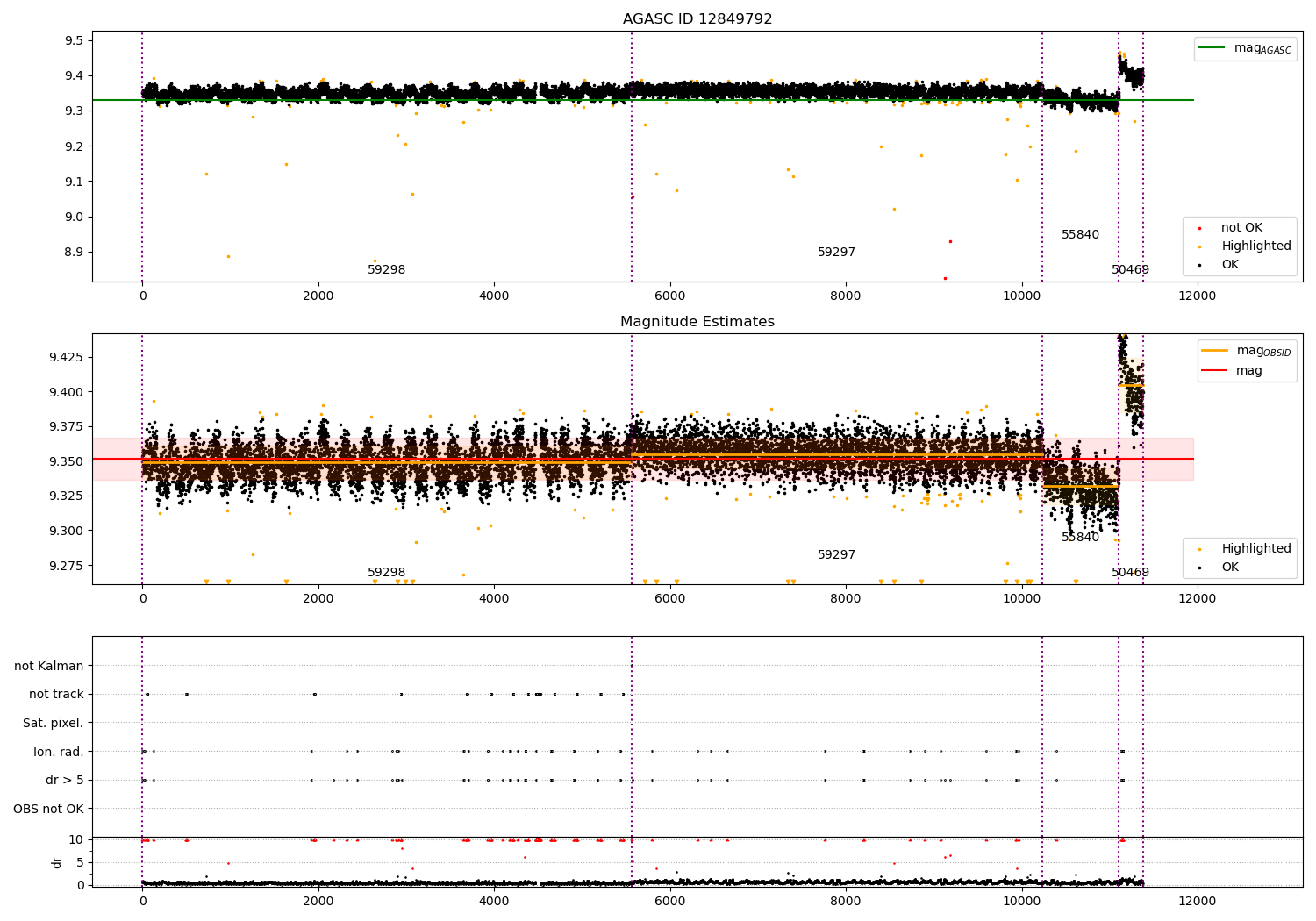Image resolution: width=1316 pixels, height=921 pixels.
Task: Click the 'AGASC ID 12849792' plot title
Action: 697,19
